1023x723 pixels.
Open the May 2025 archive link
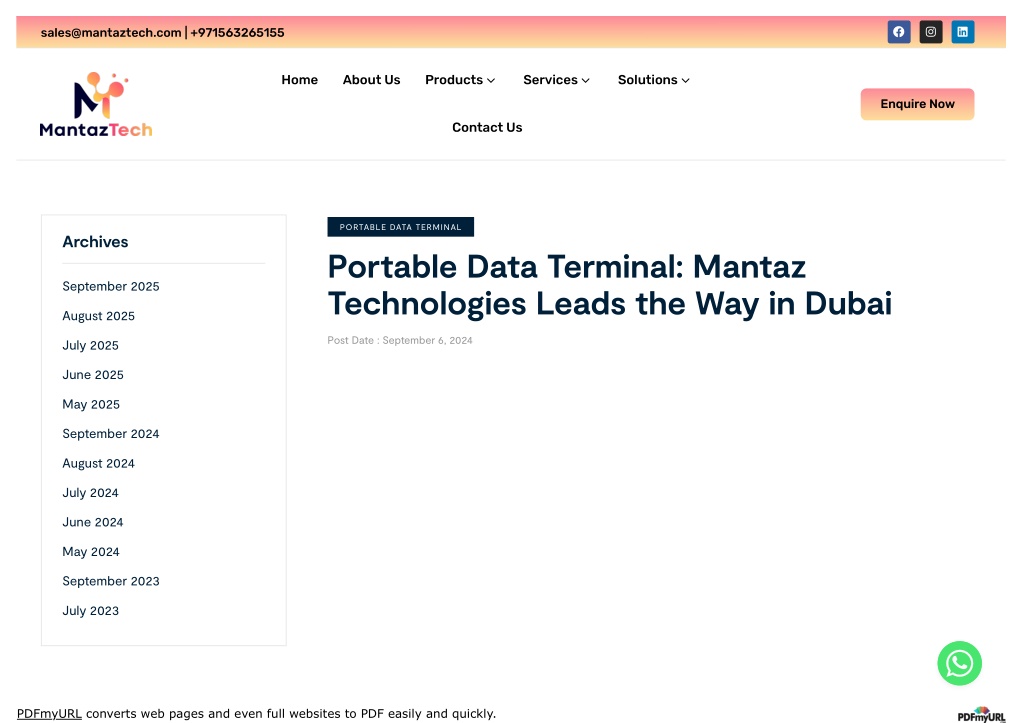[91, 404]
